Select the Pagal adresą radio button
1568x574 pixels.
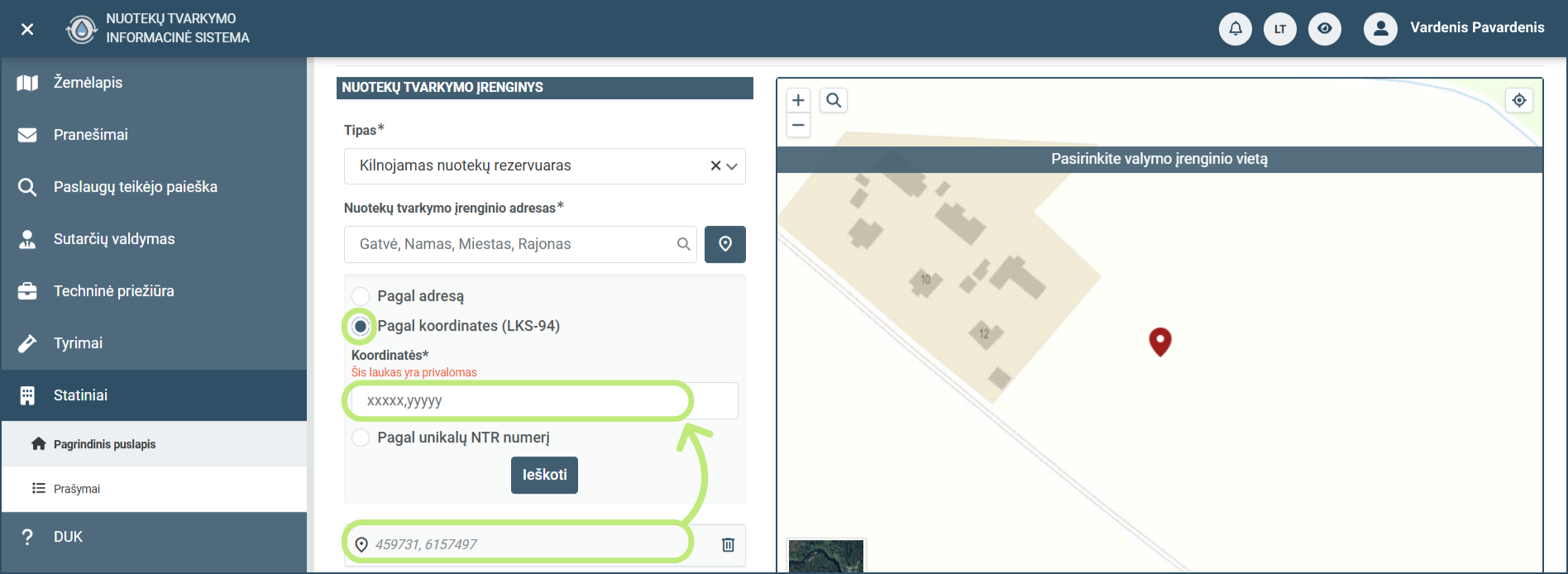pos(361,296)
